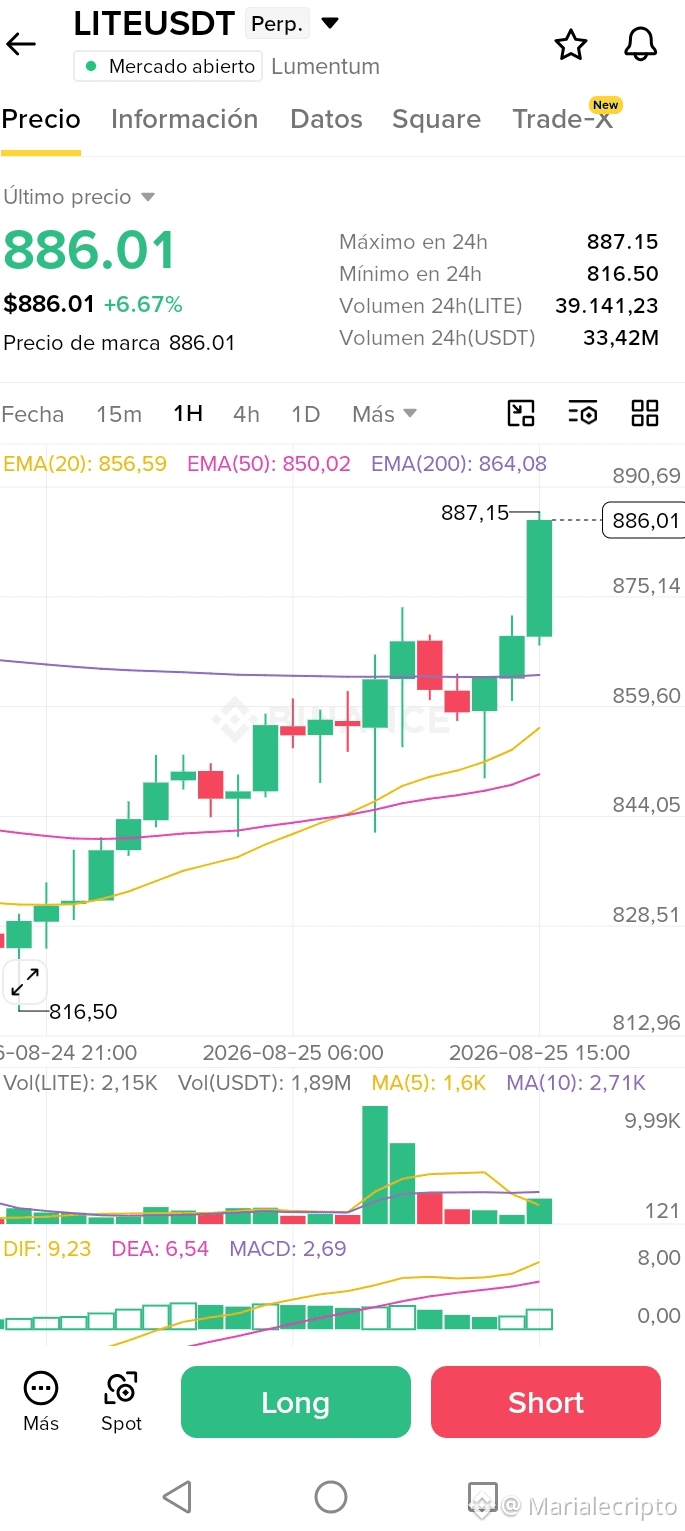Open price alert bell icon

[x=641, y=44]
